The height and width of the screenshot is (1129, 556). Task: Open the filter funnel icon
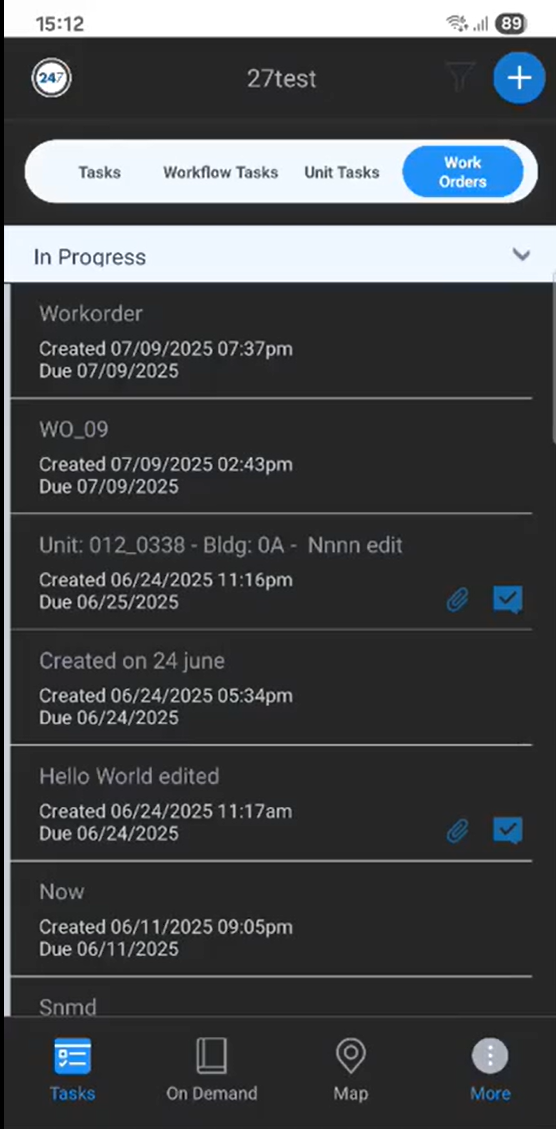[x=460, y=76]
